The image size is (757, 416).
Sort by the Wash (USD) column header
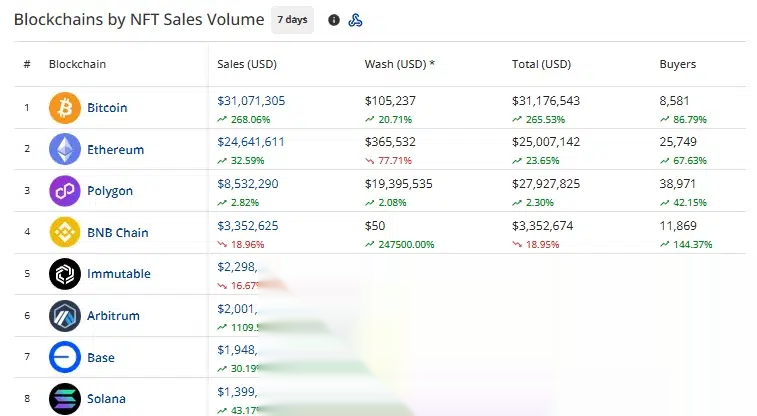[399, 64]
